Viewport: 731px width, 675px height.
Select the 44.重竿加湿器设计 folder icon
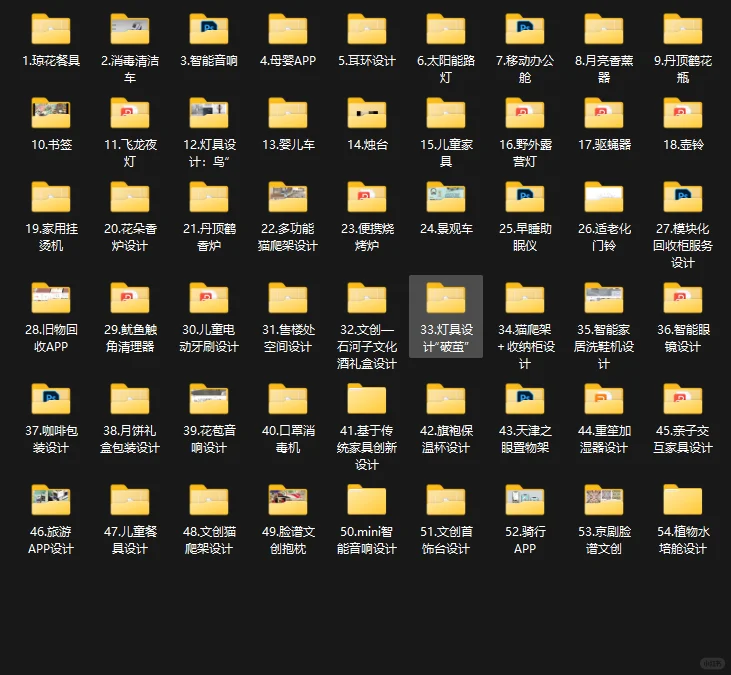604,399
